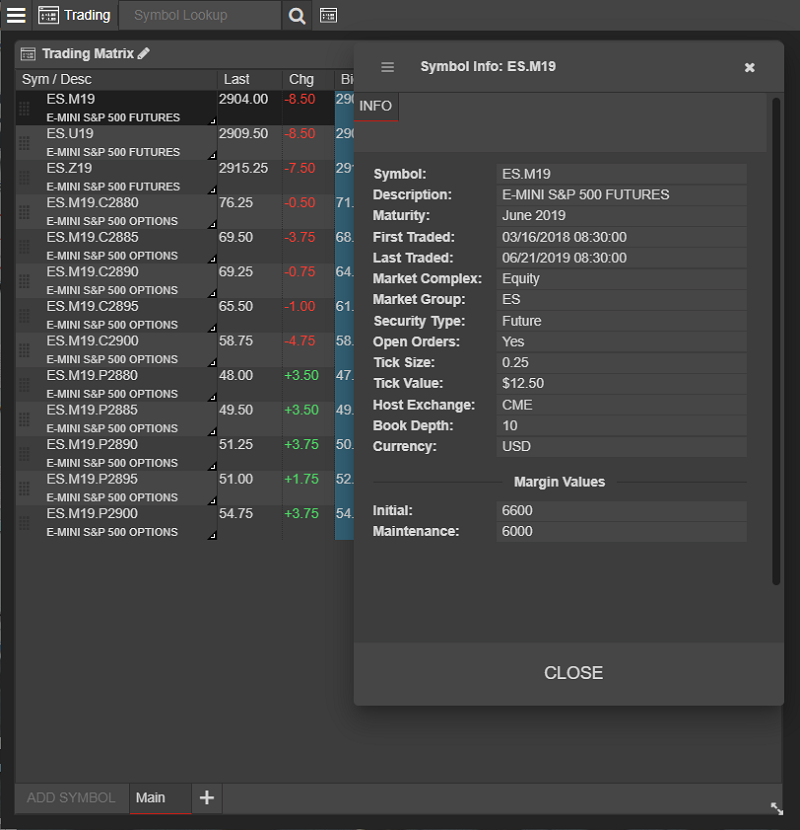Sort by Sym / Desc column header
Screen dimensions: 800x830
tap(116, 79)
